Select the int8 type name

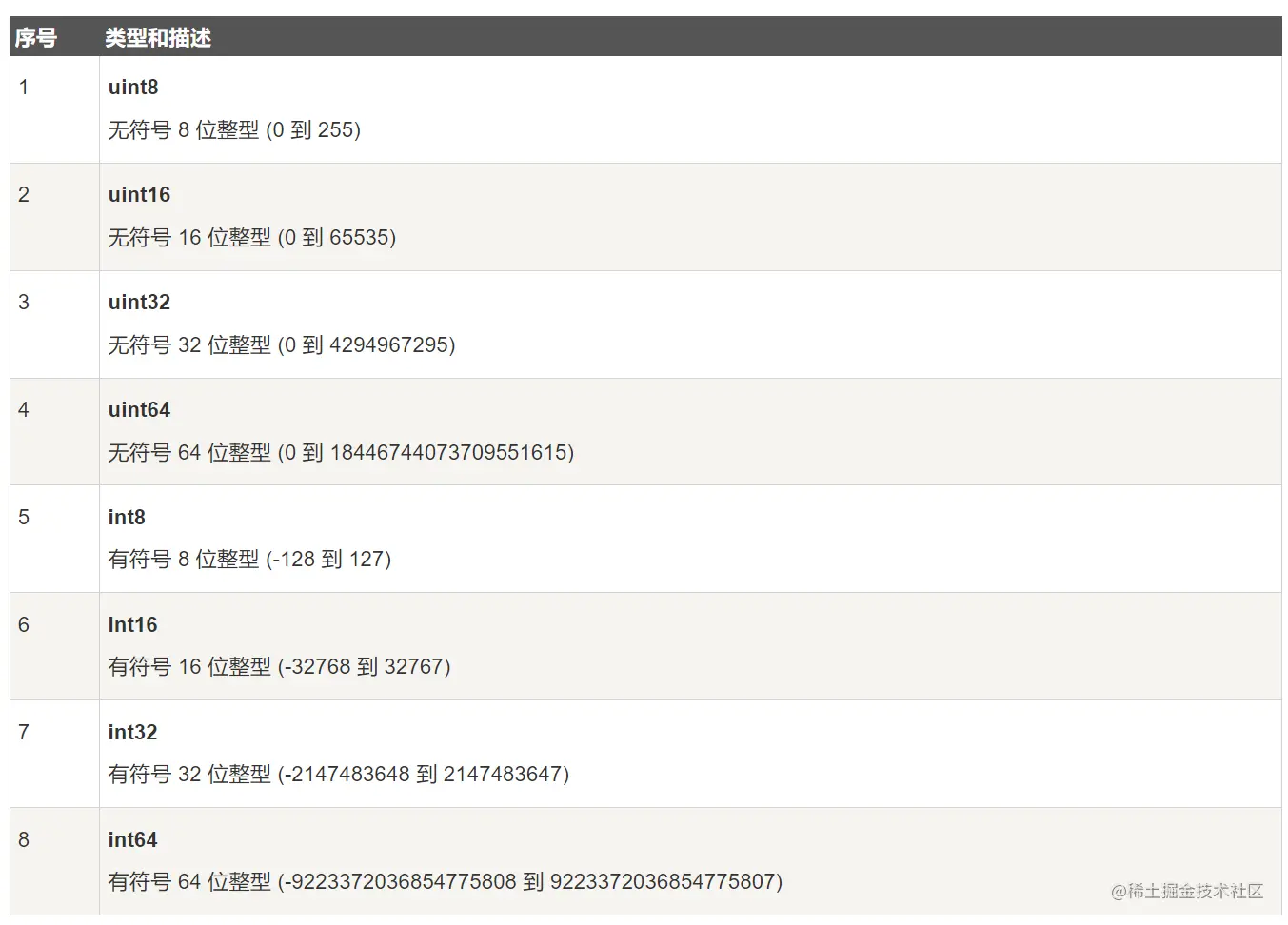[127, 518]
